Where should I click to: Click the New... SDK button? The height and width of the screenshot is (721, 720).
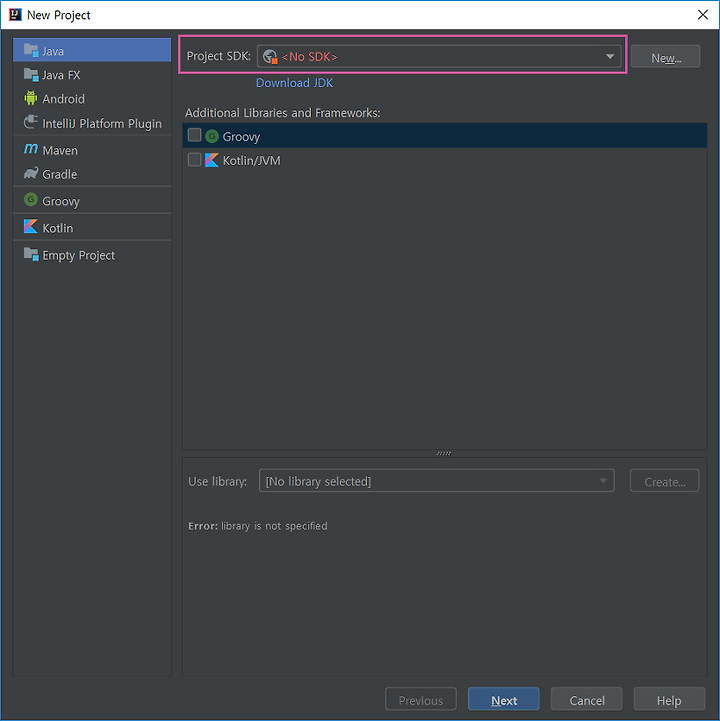click(666, 57)
